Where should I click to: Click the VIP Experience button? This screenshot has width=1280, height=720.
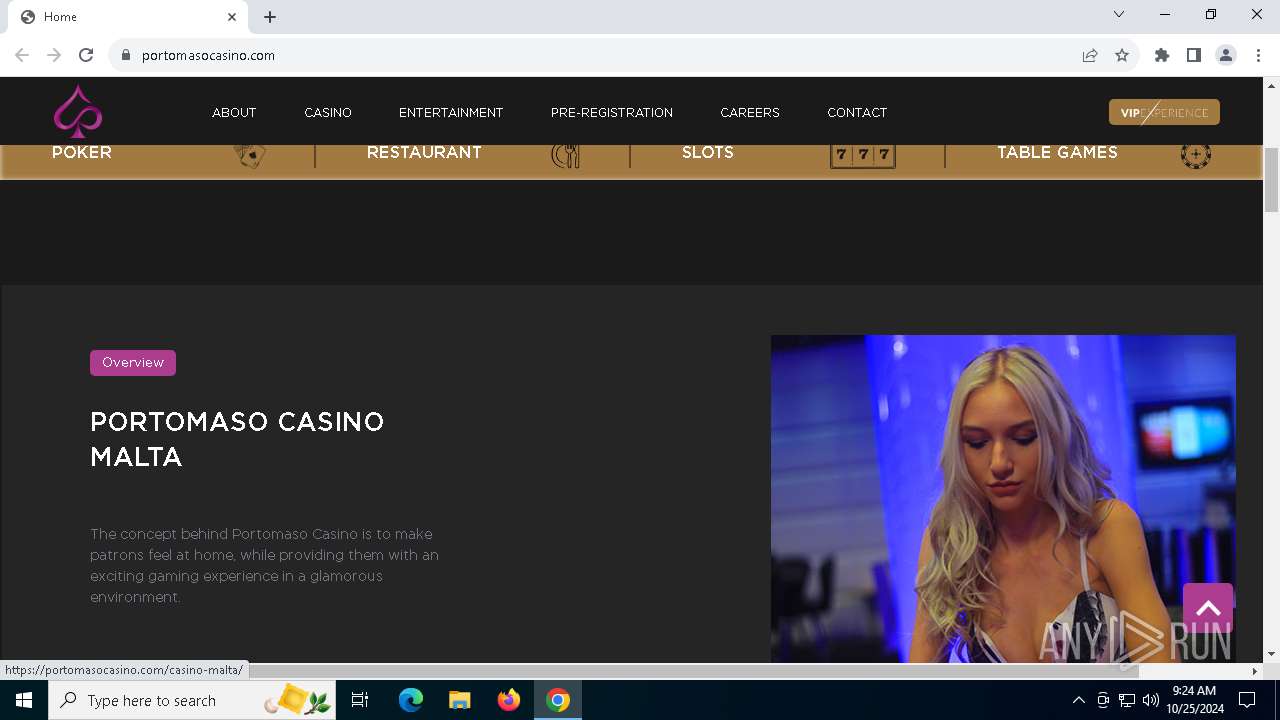tap(1164, 112)
